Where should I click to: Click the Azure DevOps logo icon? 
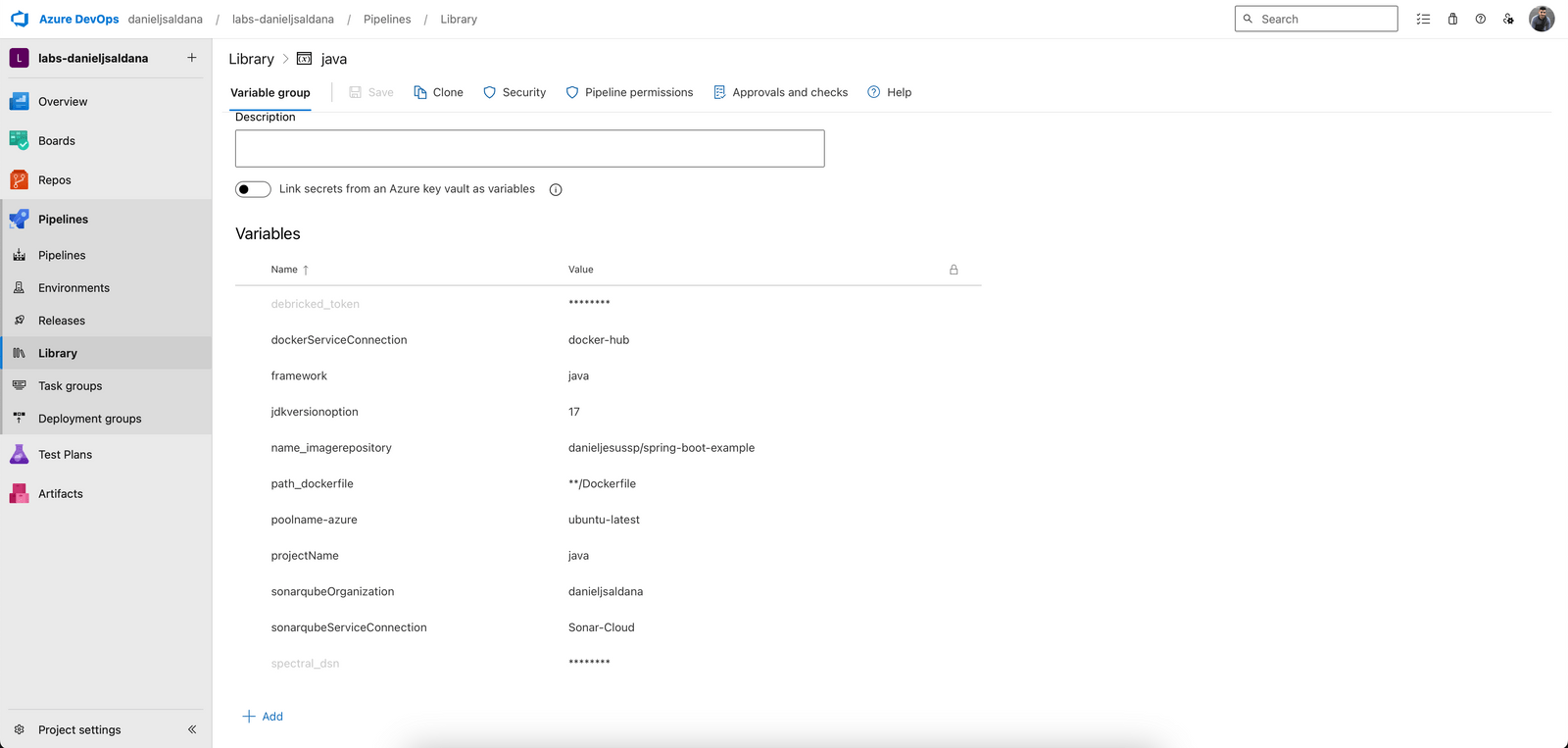click(x=20, y=19)
